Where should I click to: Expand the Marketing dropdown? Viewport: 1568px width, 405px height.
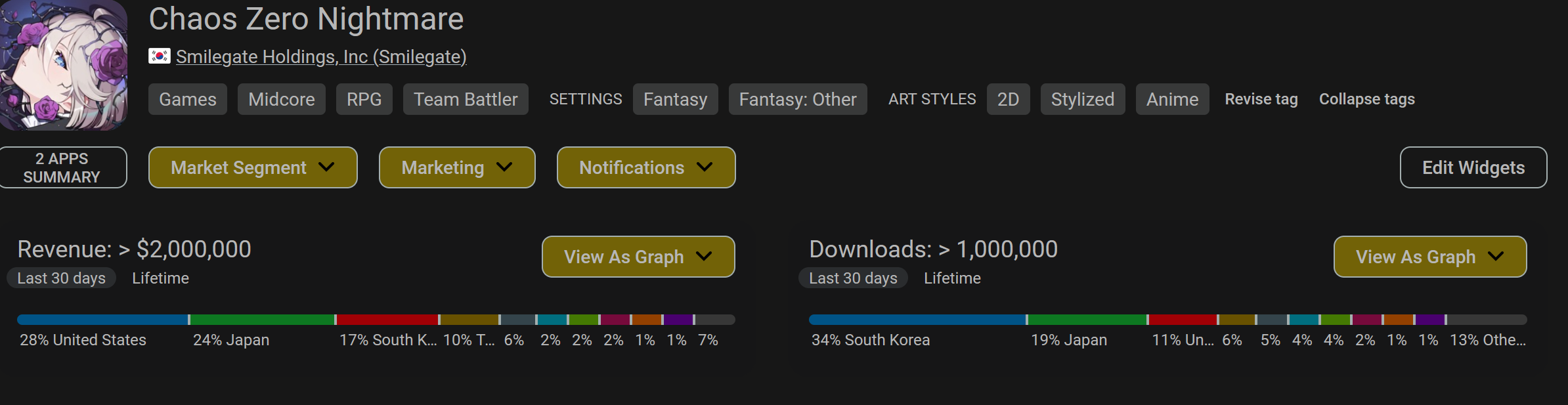pyautogui.click(x=457, y=167)
